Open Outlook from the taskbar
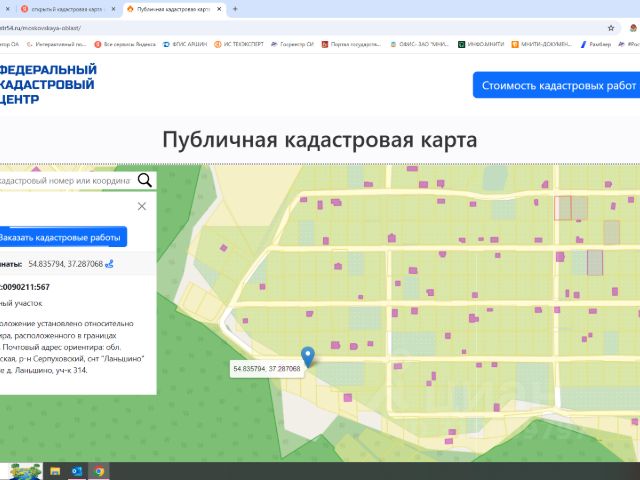The height and width of the screenshot is (480, 640). (77, 471)
